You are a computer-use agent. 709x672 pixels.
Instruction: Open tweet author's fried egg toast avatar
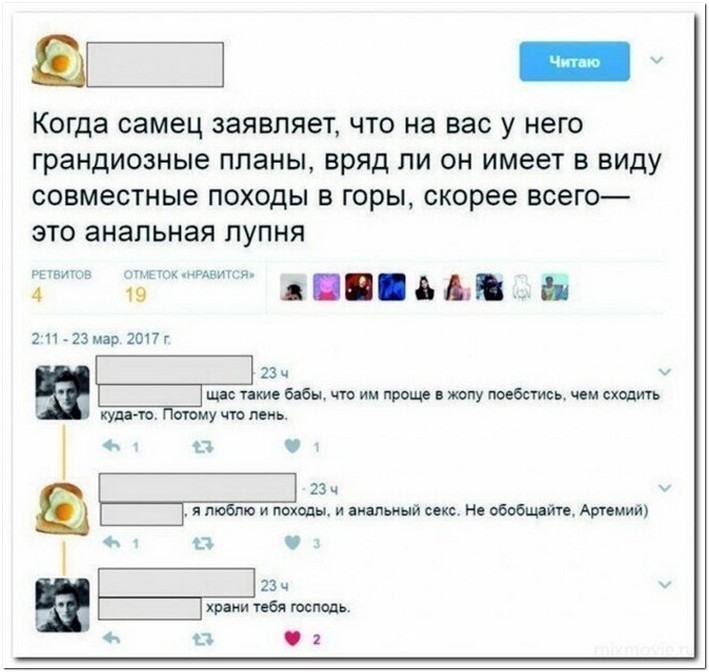tap(57, 61)
